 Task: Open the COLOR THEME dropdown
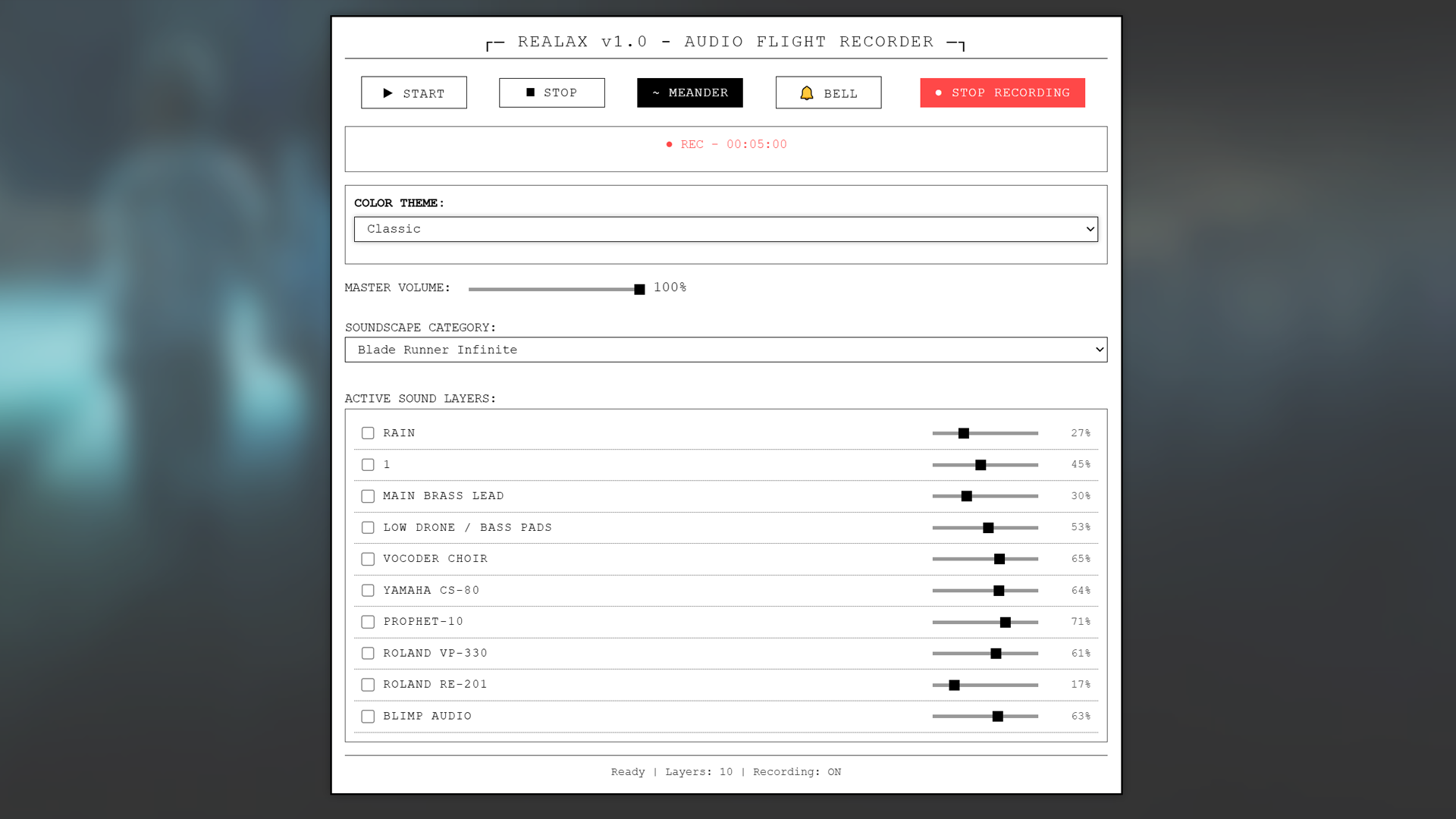[725, 228]
